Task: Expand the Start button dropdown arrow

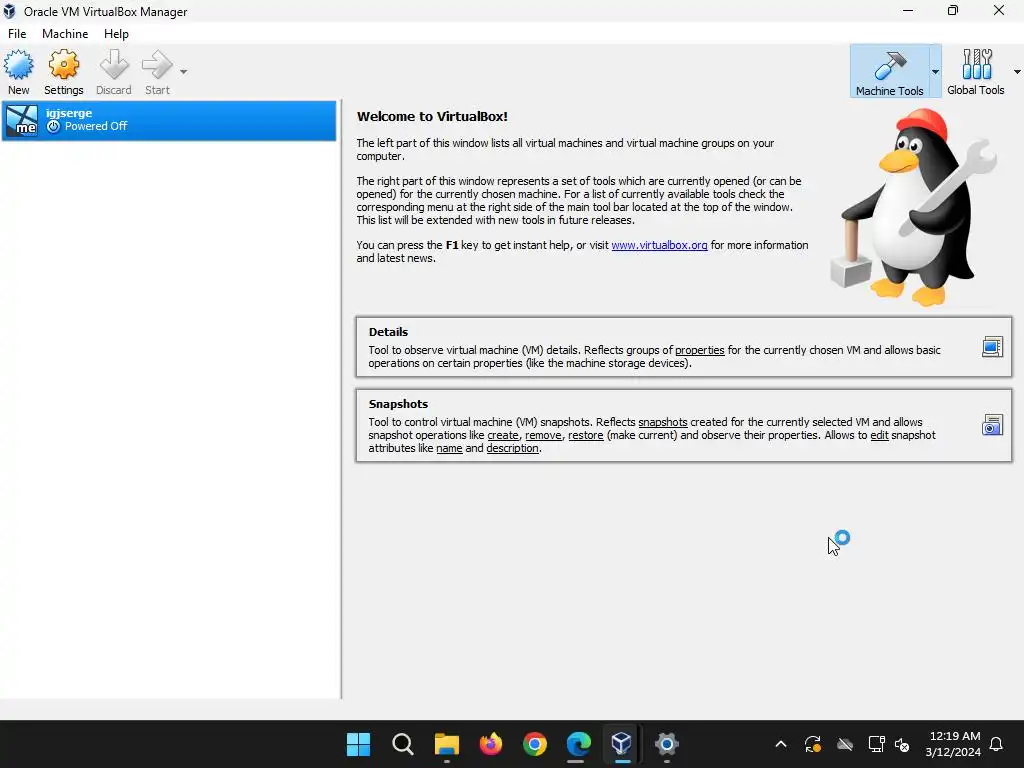Action: [184, 72]
